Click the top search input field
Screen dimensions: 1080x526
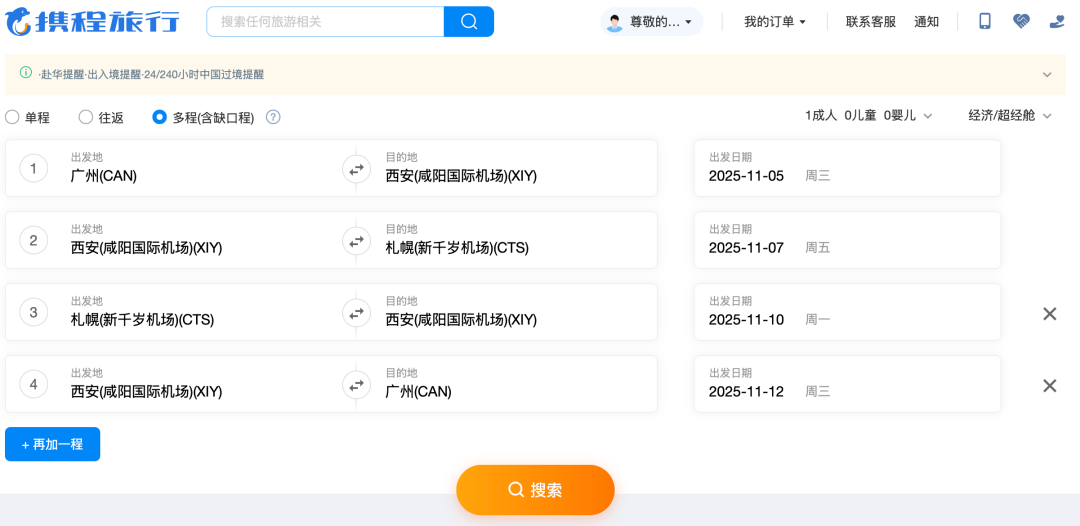pyautogui.click(x=325, y=21)
